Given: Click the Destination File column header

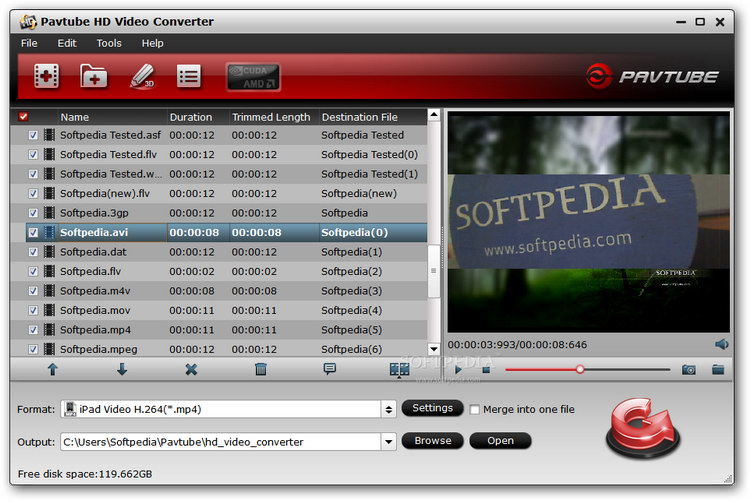Looking at the screenshot, I should pos(373,117).
